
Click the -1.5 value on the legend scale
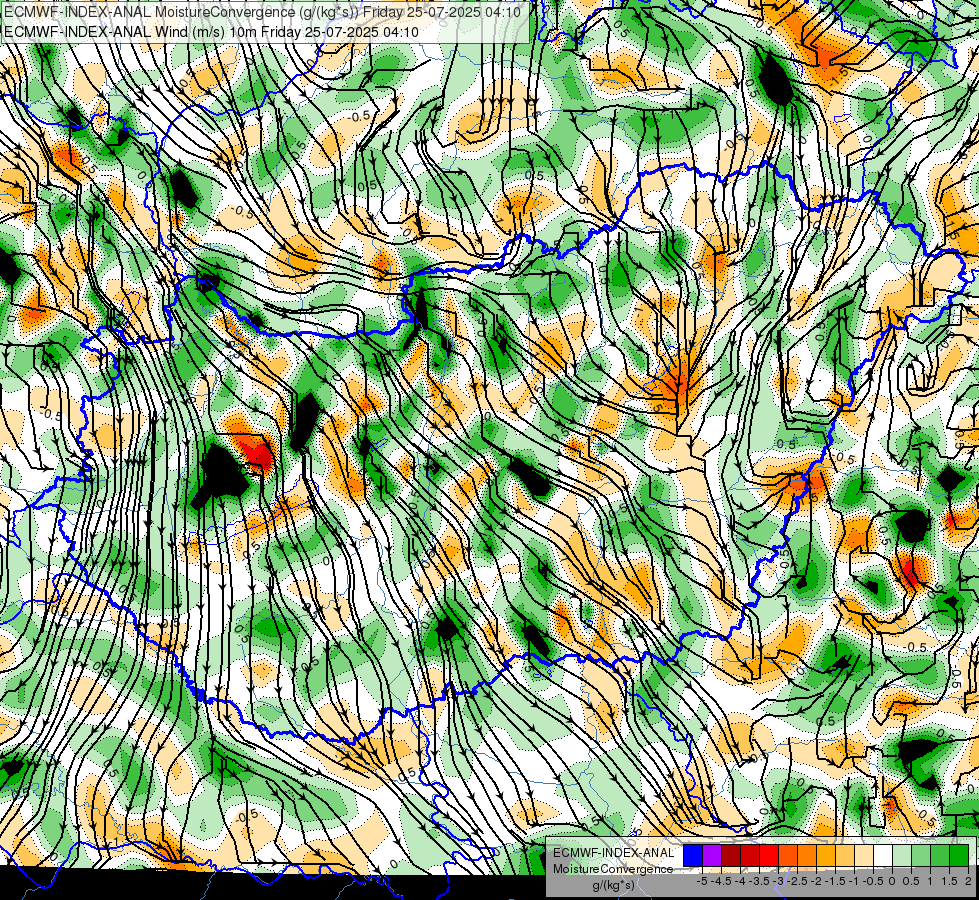835,881
